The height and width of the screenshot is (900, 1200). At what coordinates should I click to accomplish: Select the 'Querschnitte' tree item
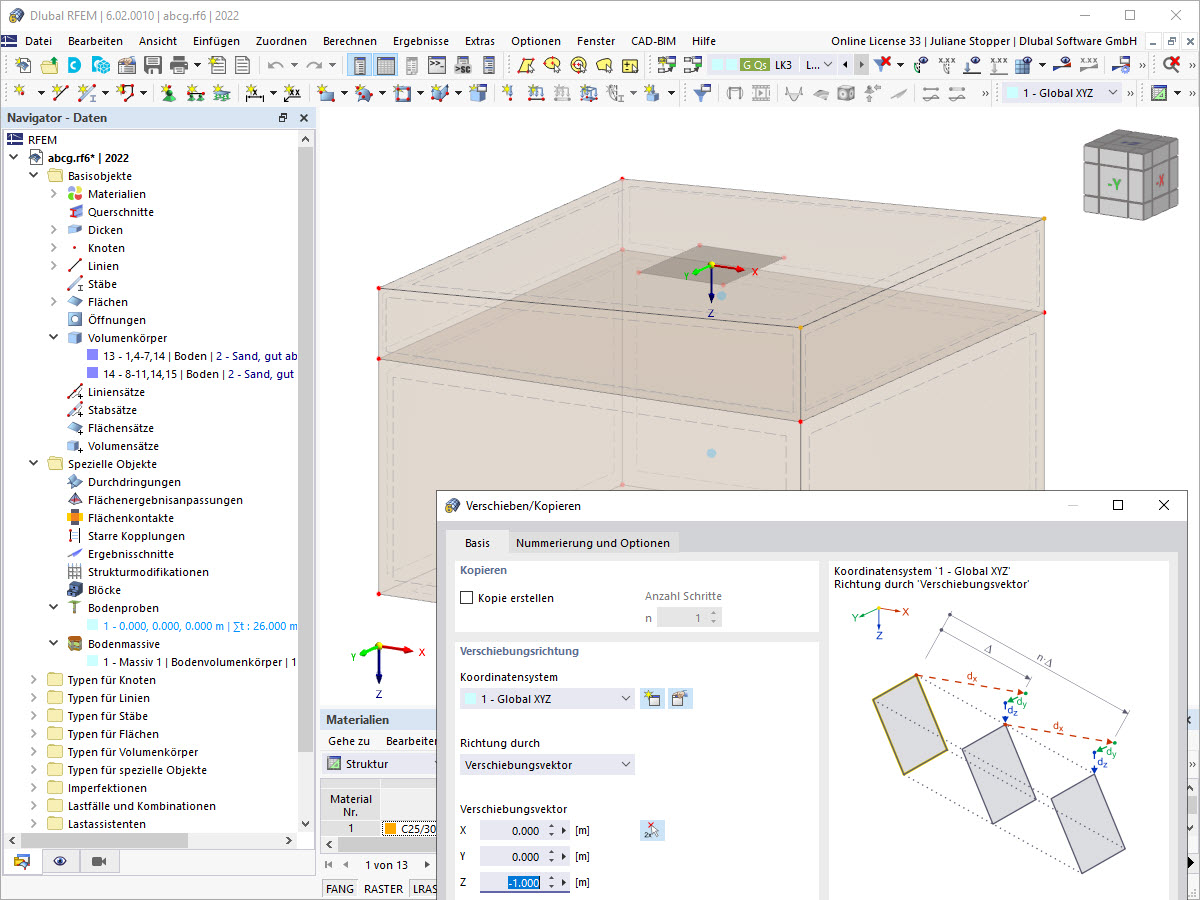(x=111, y=212)
